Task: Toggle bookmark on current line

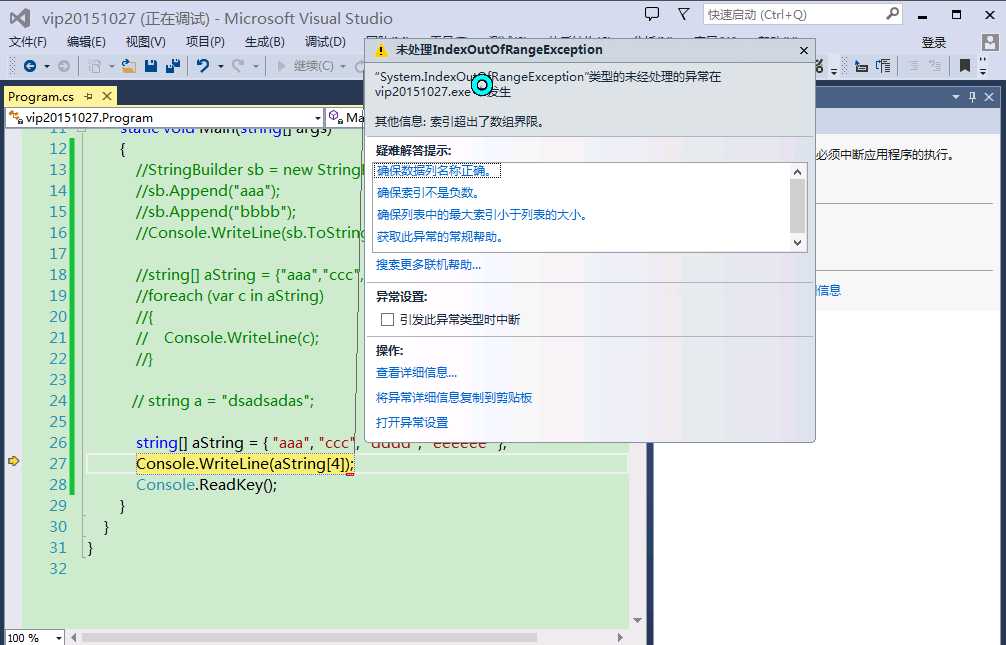Action: coord(964,65)
